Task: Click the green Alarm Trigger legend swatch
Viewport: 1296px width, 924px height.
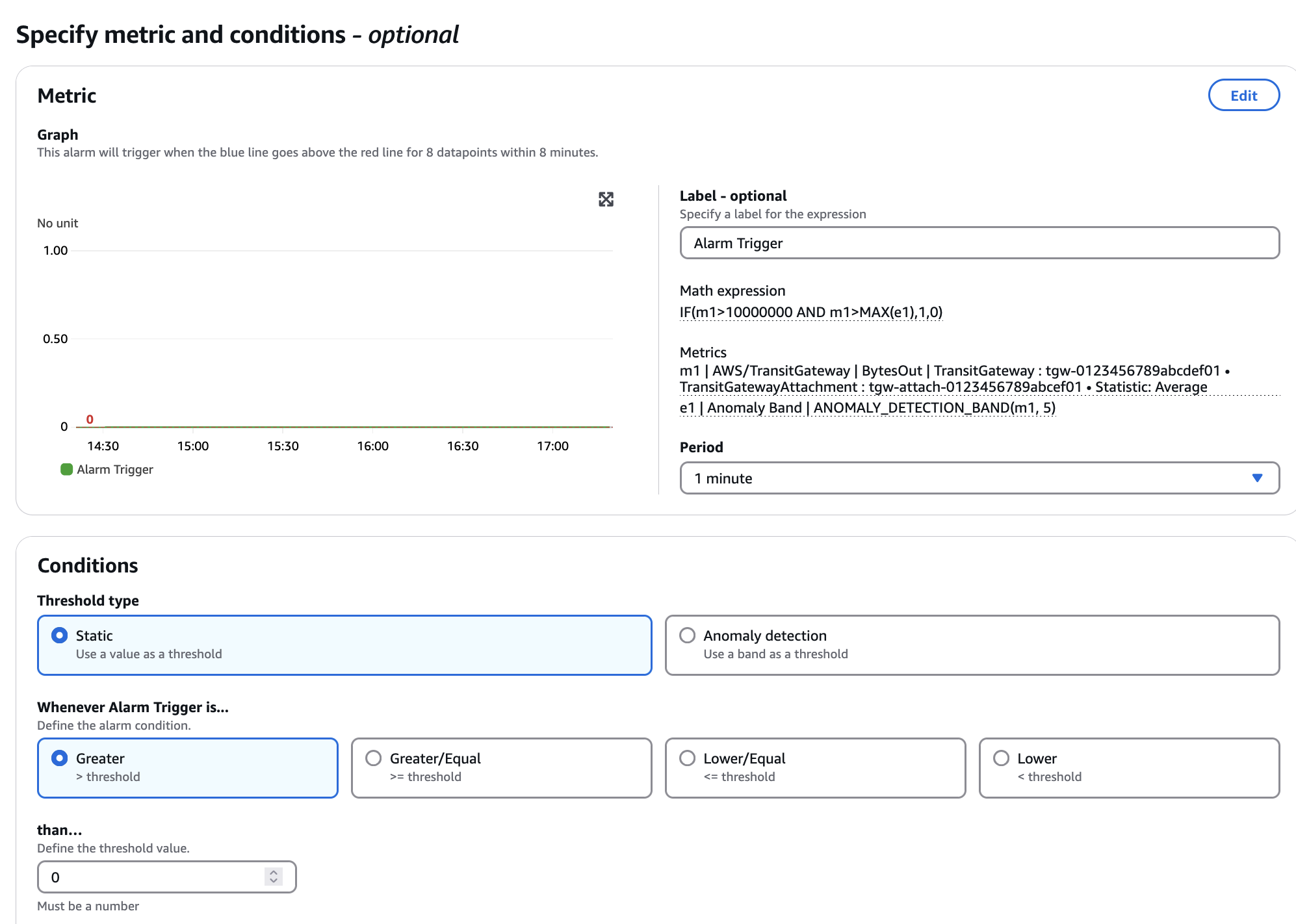Action: click(x=66, y=469)
